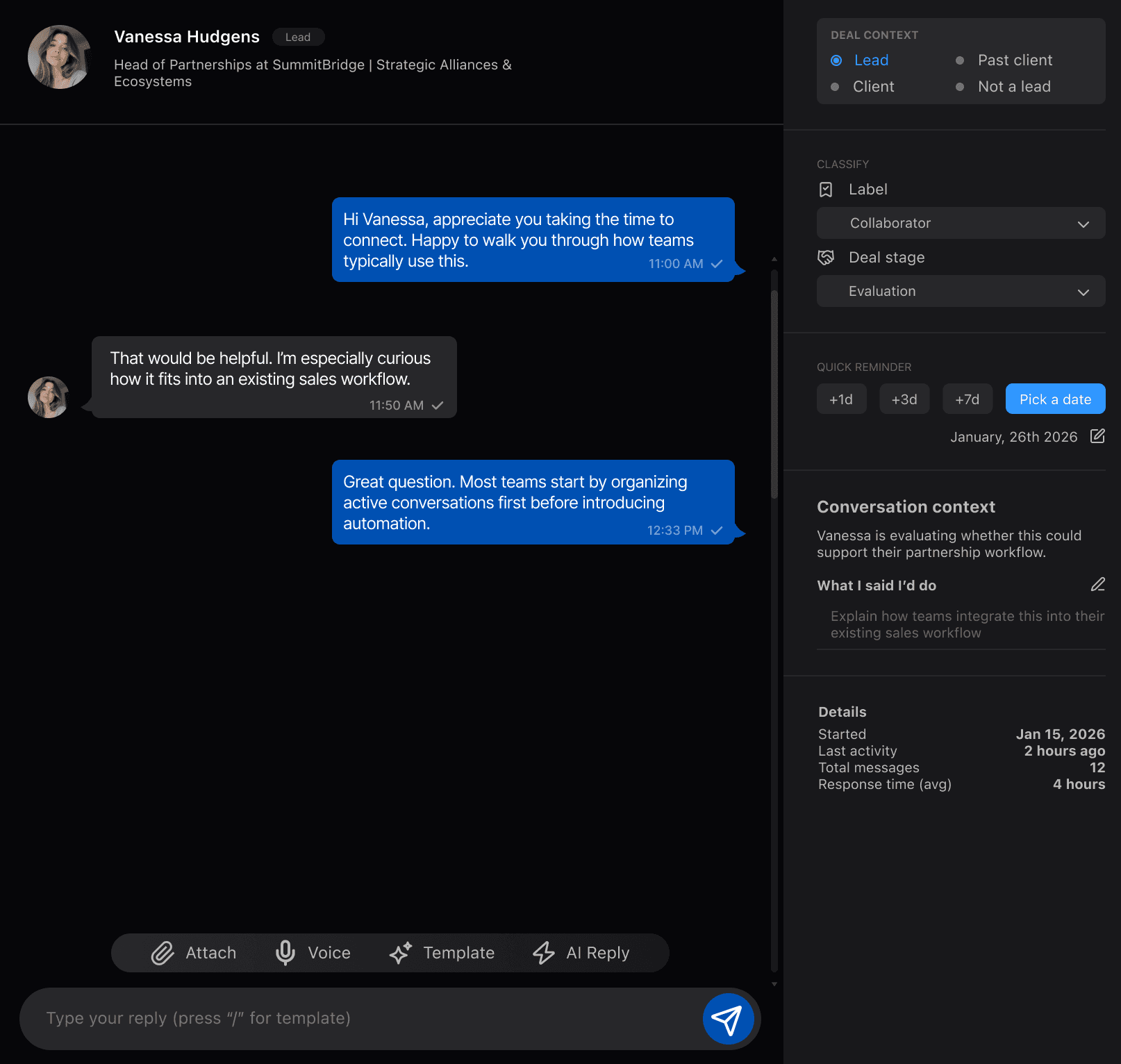Expand the Evaluation deal stage dropdown

tap(961, 291)
